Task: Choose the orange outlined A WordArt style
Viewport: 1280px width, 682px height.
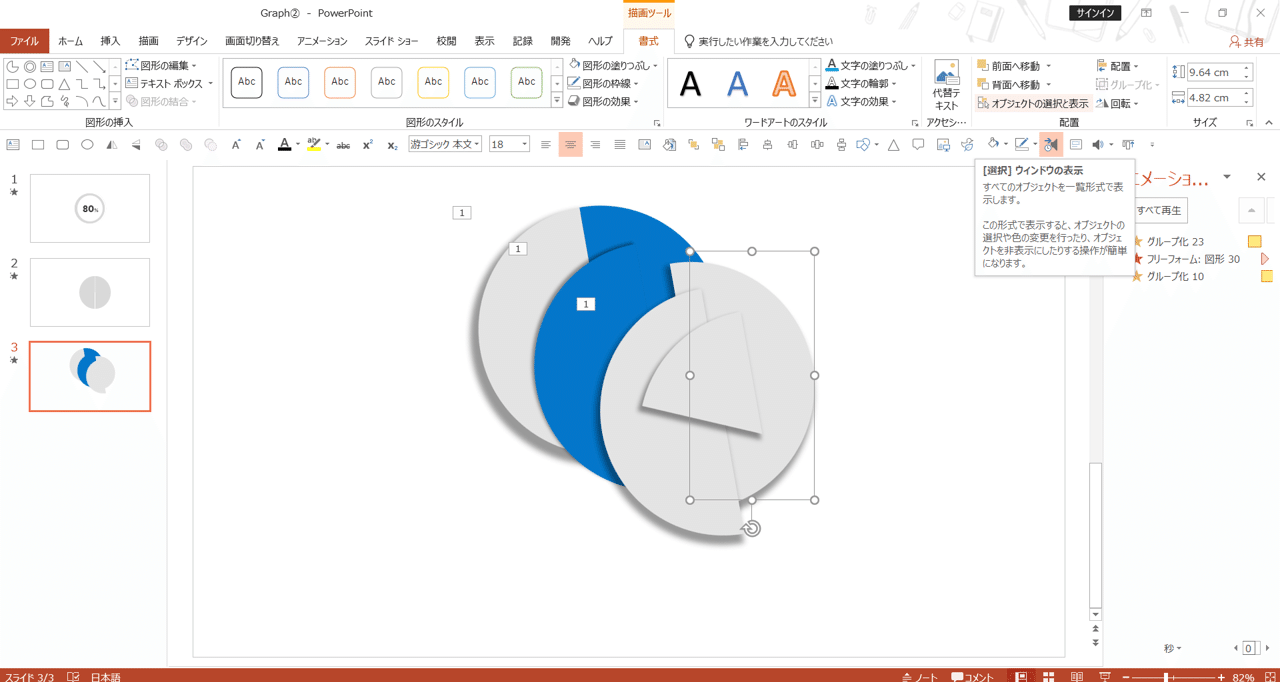Action: point(784,84)
